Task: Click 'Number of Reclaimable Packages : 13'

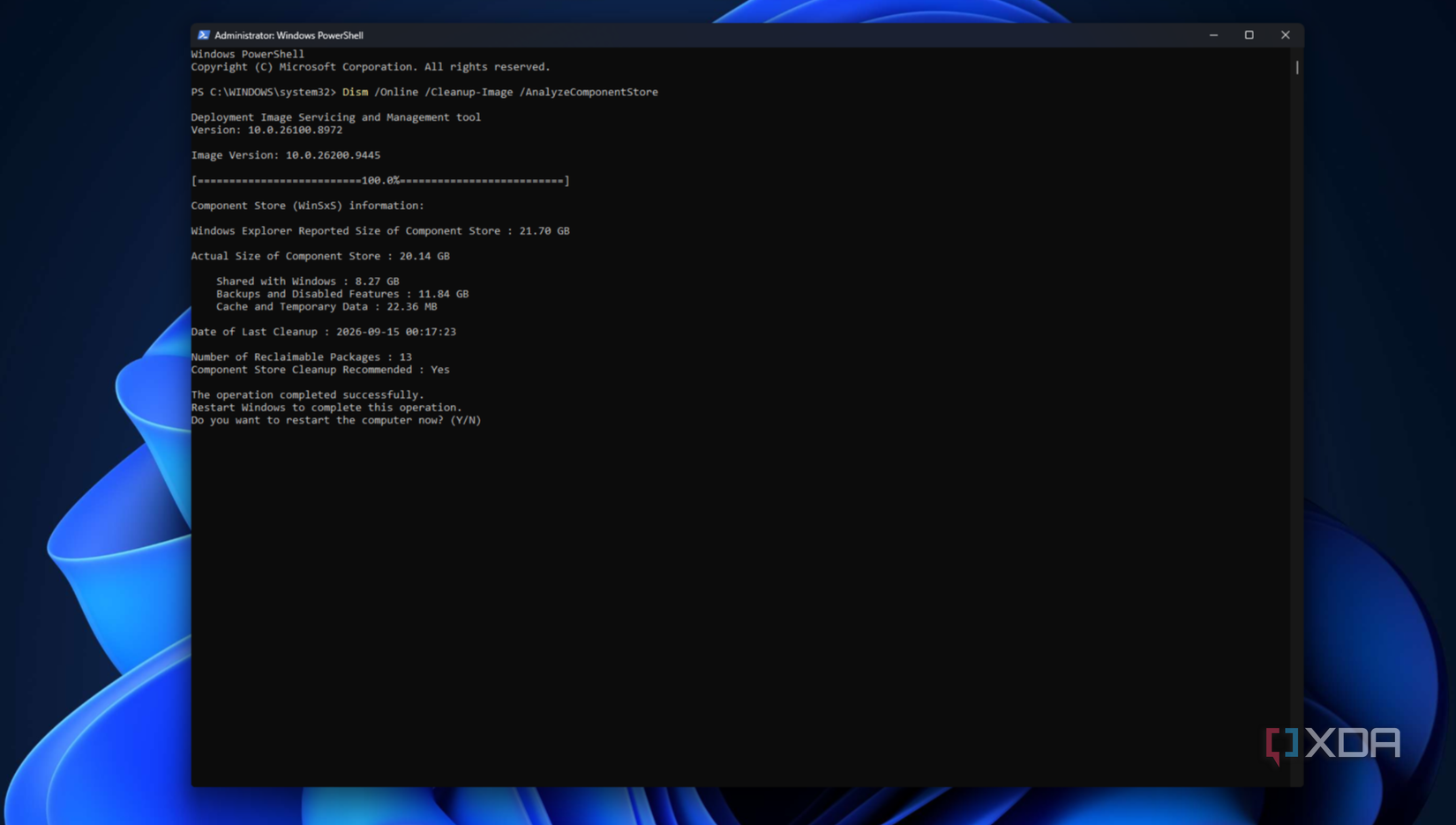Action: pyautogui.click(x=302, y=357)
